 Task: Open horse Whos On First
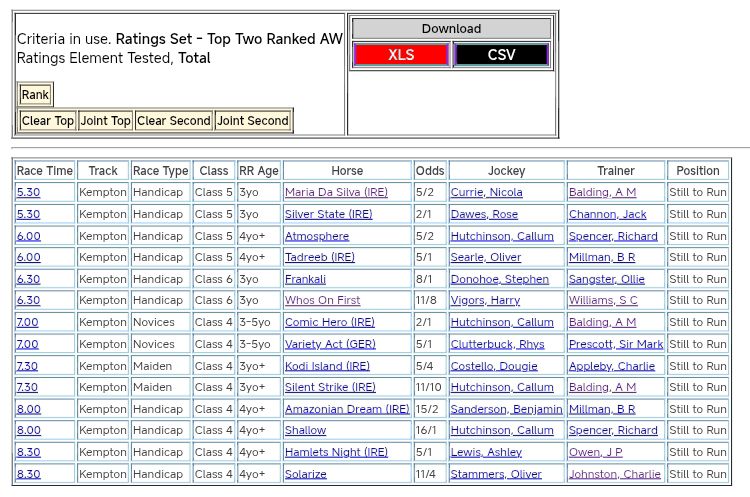pos(322,300)
